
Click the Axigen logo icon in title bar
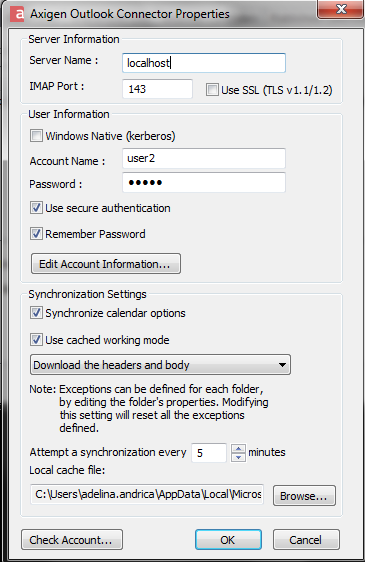pos(17,14)
